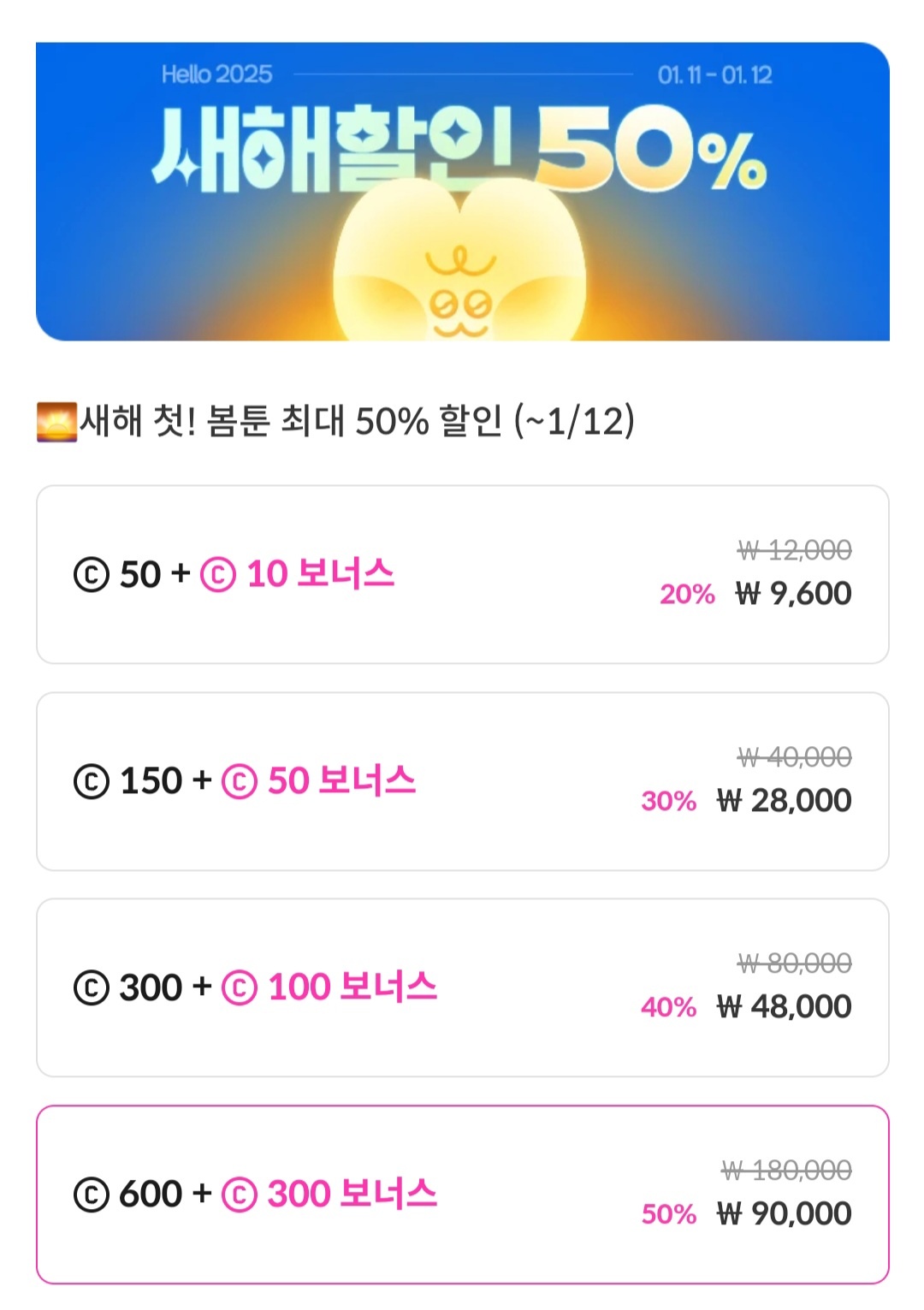This screenshot has height=1310, width=924.
Task: Select the 50 + 10 보너스 coin package
Action: (x=462, y=574)
